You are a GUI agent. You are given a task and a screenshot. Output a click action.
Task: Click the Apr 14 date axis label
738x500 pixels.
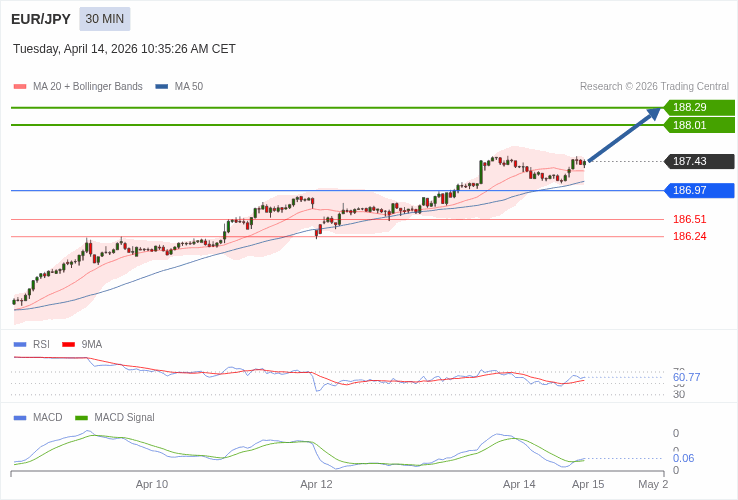[x=519, y=484]
